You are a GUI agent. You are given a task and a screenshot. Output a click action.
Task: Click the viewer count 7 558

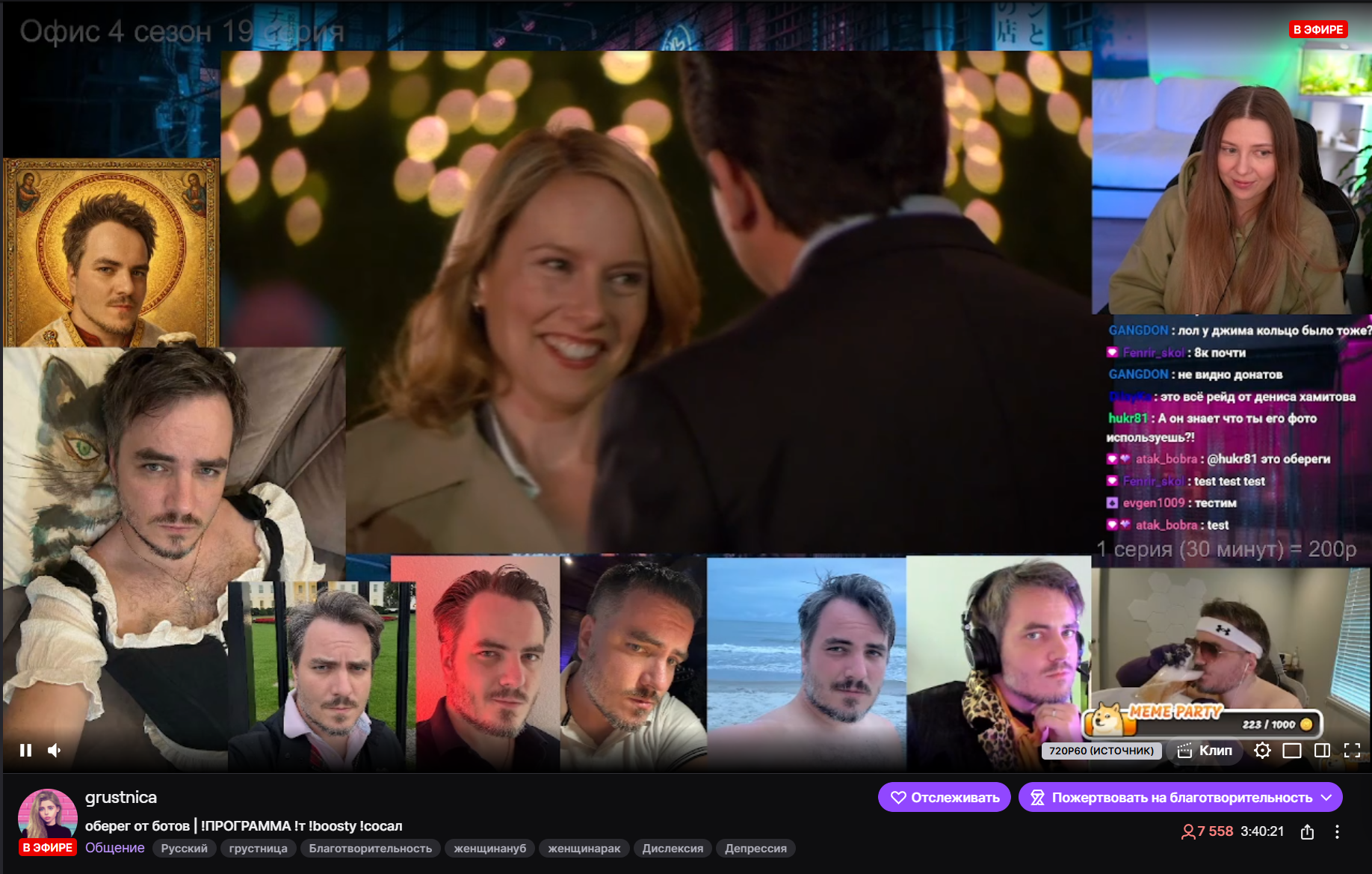click(x=1207, y=831)
